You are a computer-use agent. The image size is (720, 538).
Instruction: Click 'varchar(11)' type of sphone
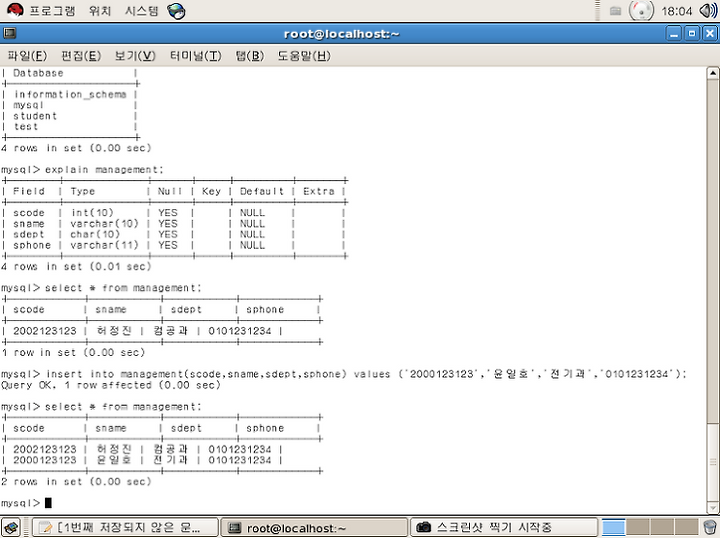point(104,245)
